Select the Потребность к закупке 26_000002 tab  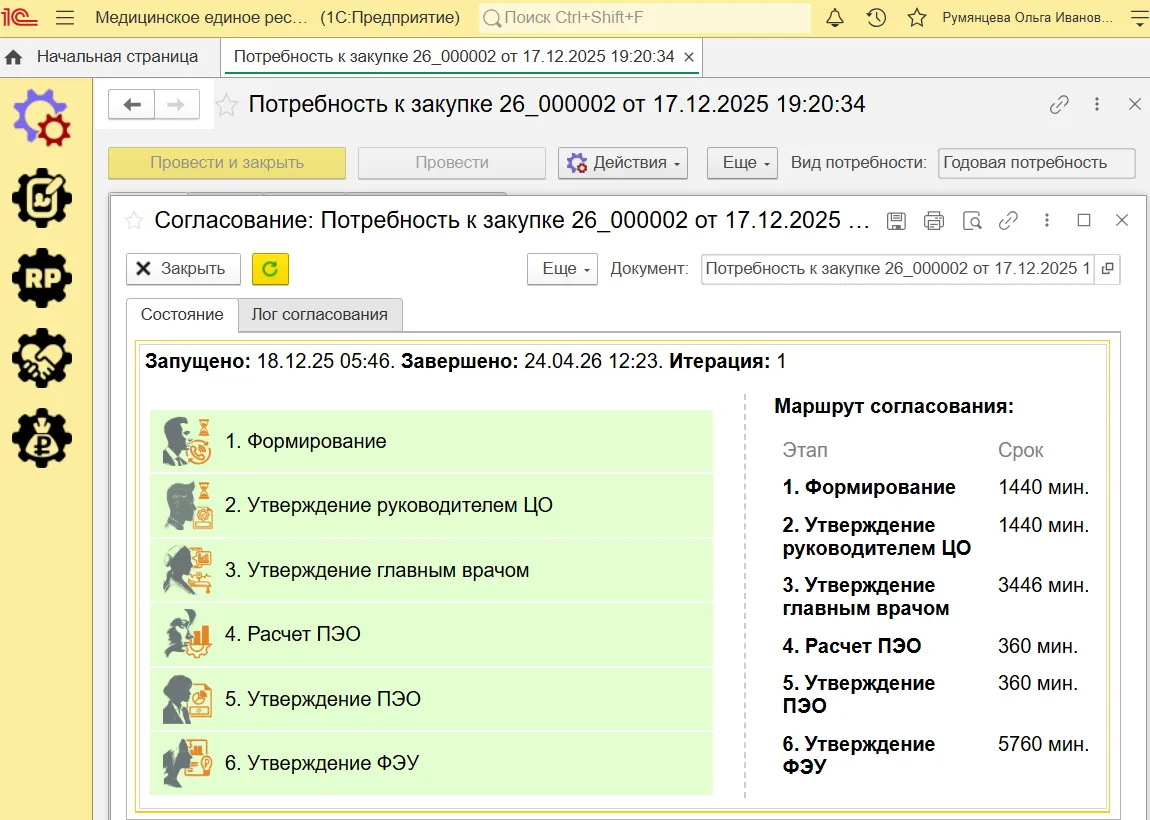453,57
